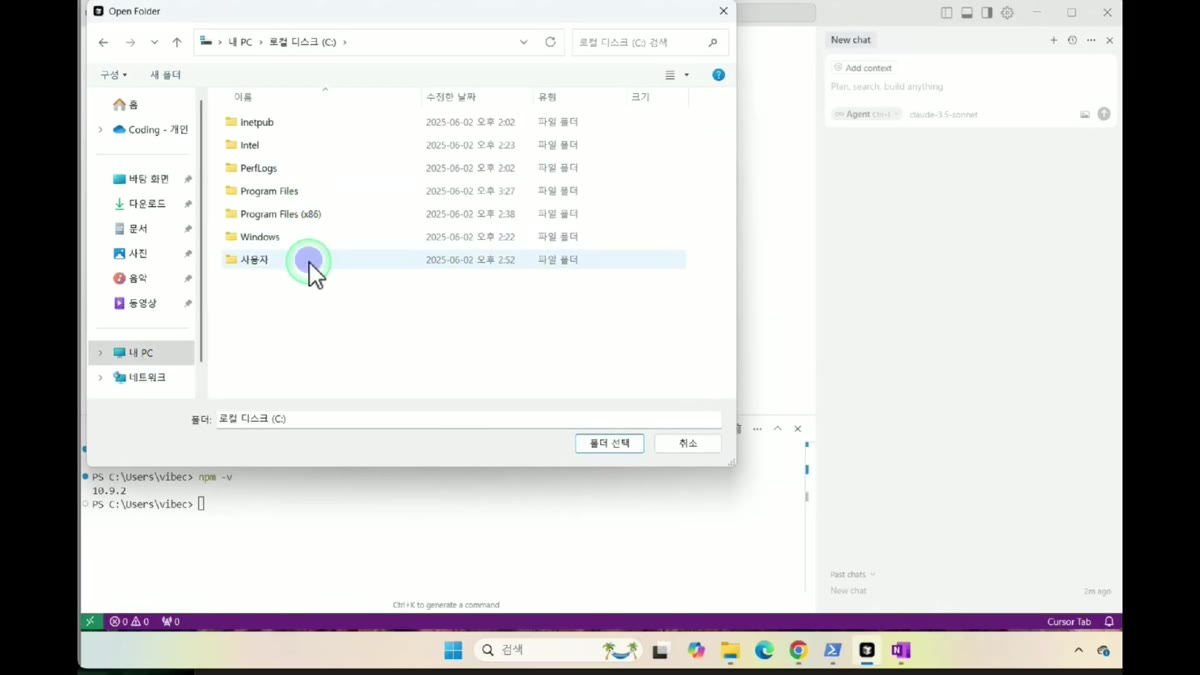Open Cursor settings gear icon
Image resolution: width=1200 pixels, height=675 pixels.
click(x=1007, y=13)
